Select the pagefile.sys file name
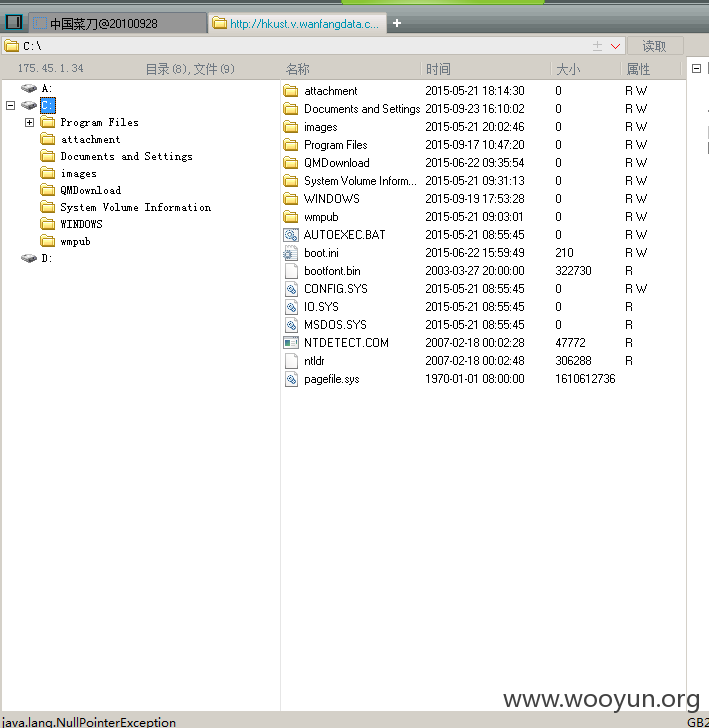Screen dimensions: 709x728 pos(332,379)
